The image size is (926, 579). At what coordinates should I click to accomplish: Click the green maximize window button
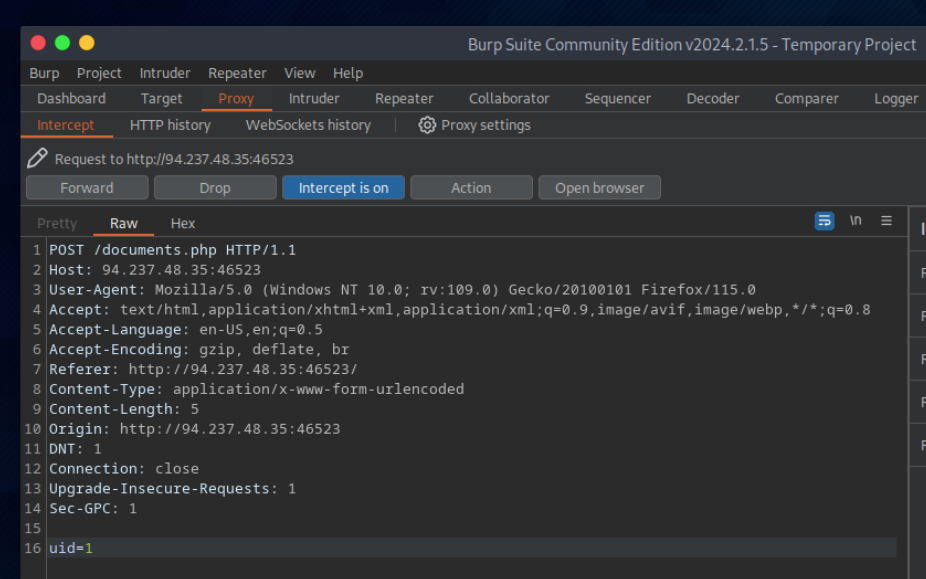point(62,43)
